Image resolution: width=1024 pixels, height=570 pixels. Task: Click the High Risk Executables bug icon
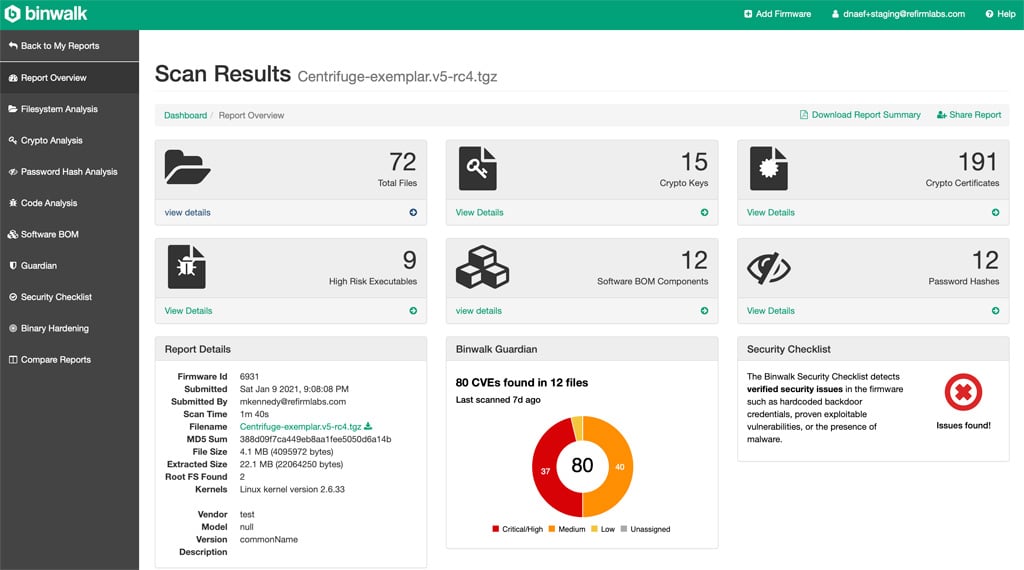coord(187,266)
